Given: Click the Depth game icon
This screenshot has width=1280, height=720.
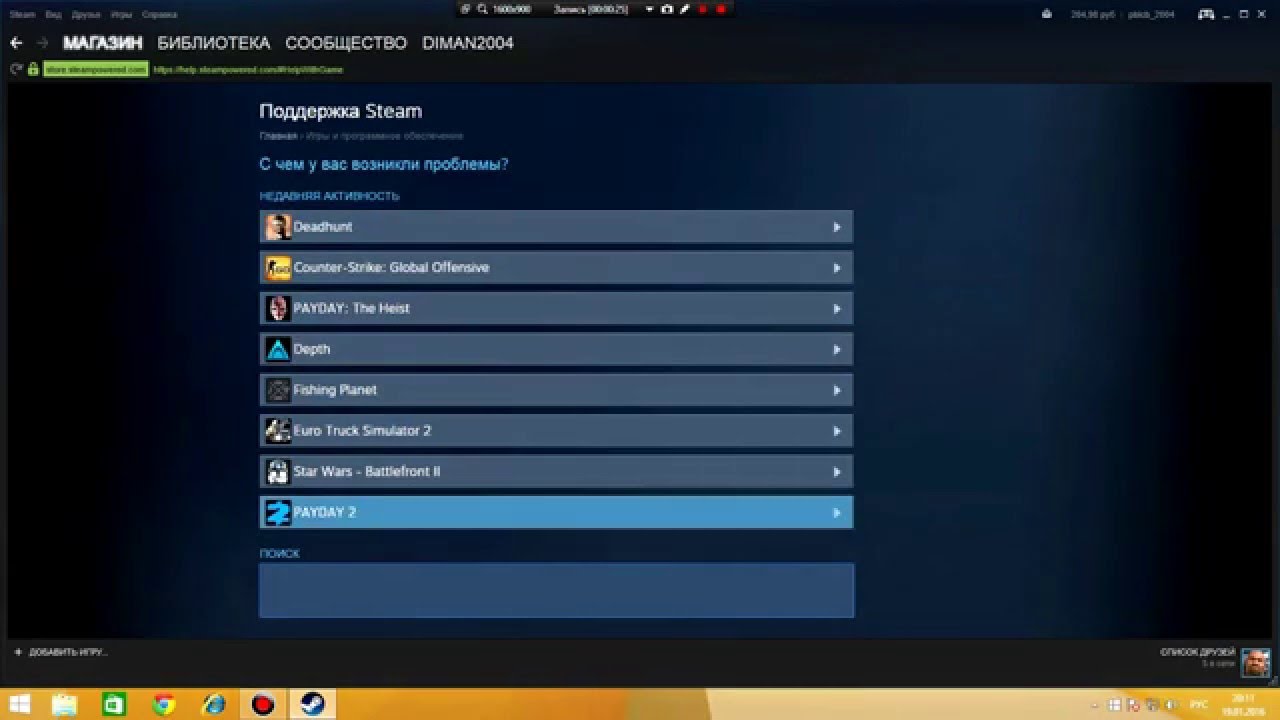Looking at the screenshot, I should 277,349.
